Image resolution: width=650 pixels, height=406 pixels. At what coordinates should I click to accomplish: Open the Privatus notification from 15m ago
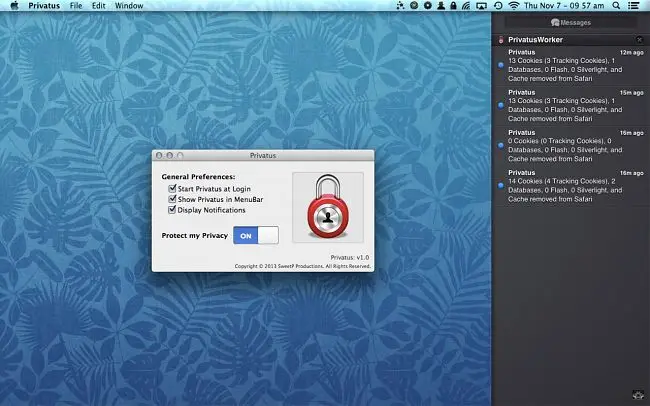click(x=571, y=106)
